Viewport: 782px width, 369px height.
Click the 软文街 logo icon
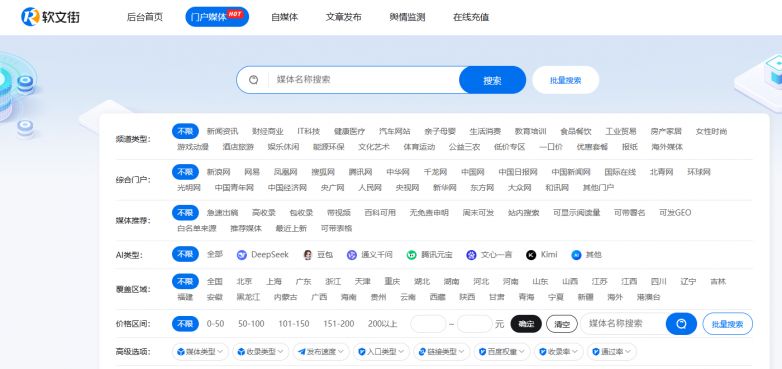30,16
